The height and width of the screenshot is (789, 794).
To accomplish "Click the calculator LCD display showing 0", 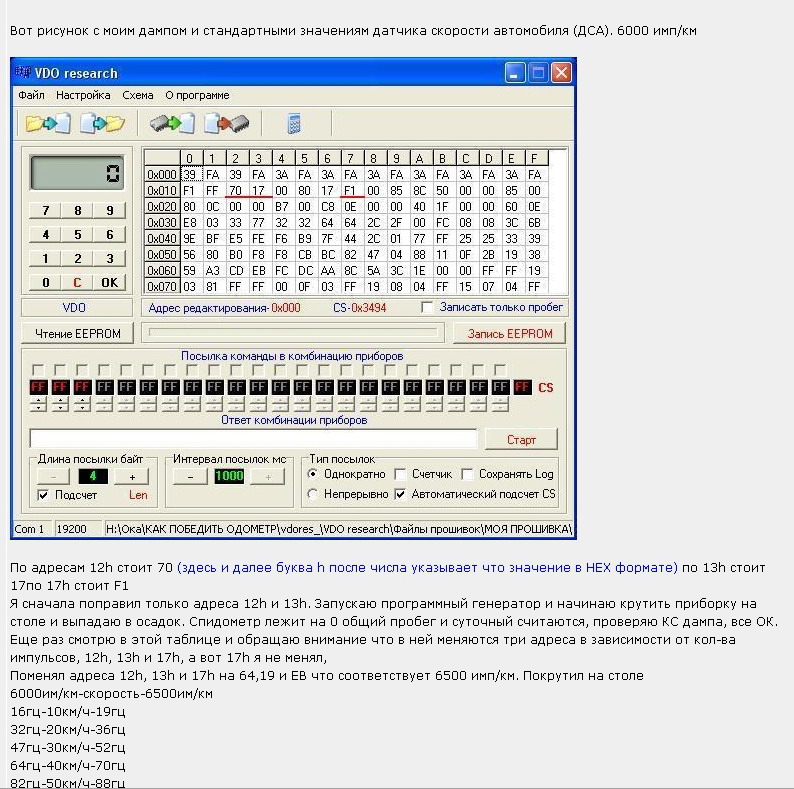I will 76,173.
